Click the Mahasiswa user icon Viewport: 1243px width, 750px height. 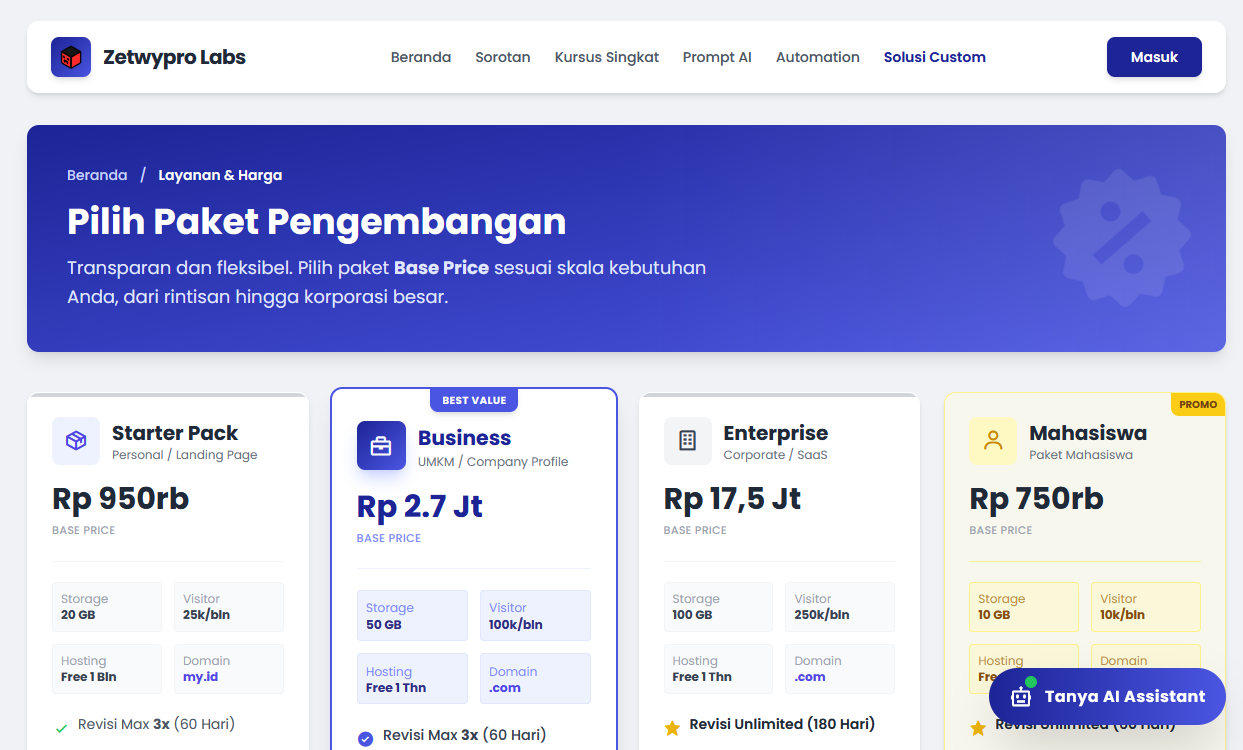point(993,441)
